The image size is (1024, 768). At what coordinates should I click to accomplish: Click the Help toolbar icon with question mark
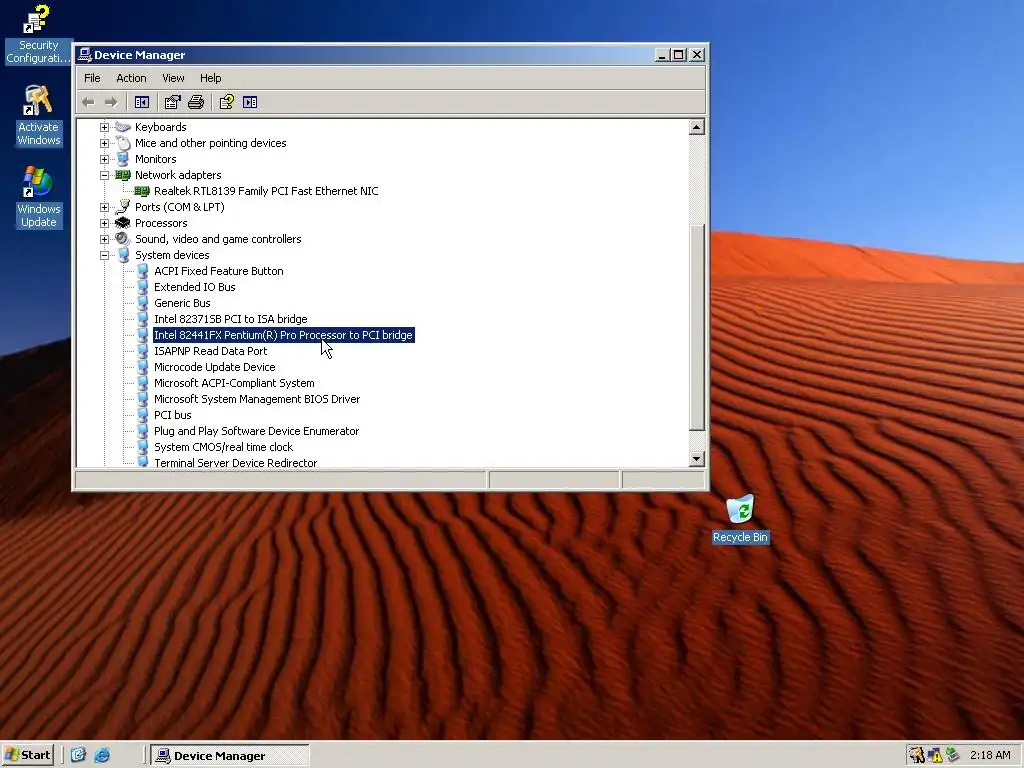coord(227,102)
